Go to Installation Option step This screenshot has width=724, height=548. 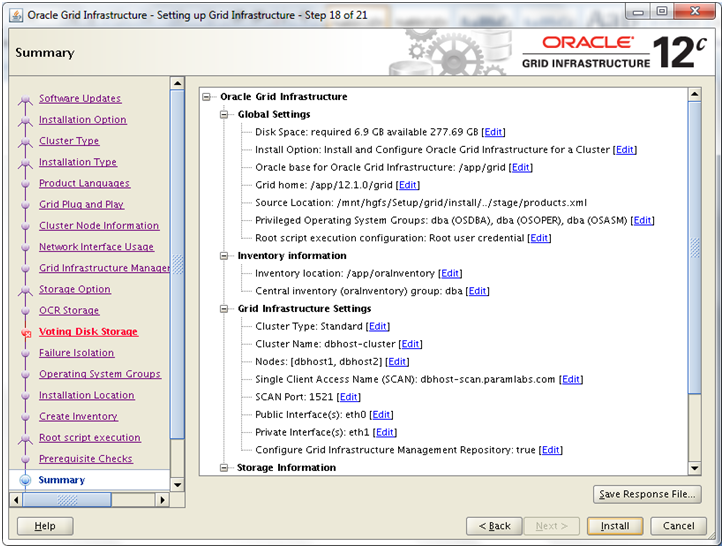pos(83,120)
